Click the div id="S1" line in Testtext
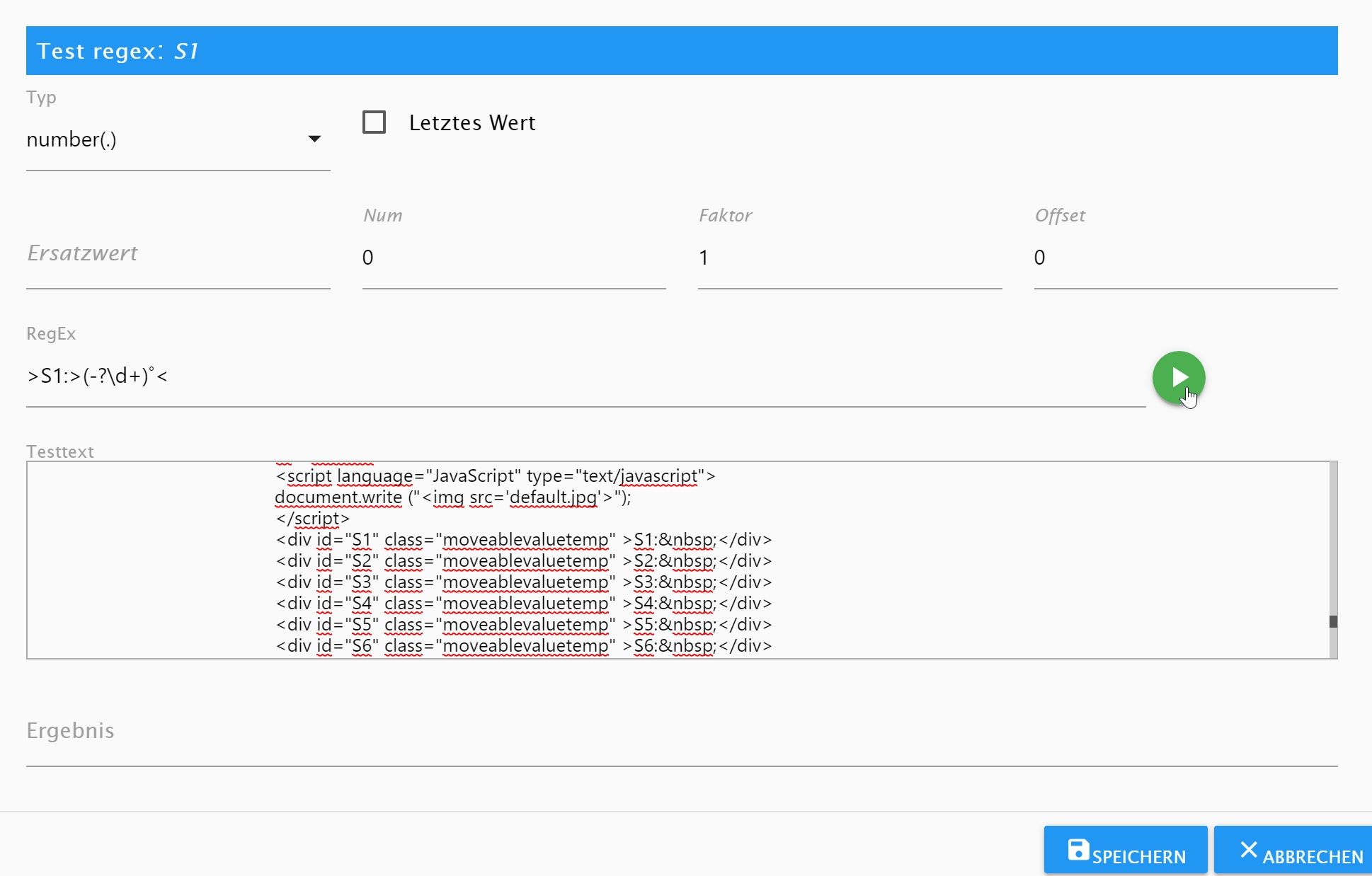This screenshot has width=1372, height=876. click(524, 540)
